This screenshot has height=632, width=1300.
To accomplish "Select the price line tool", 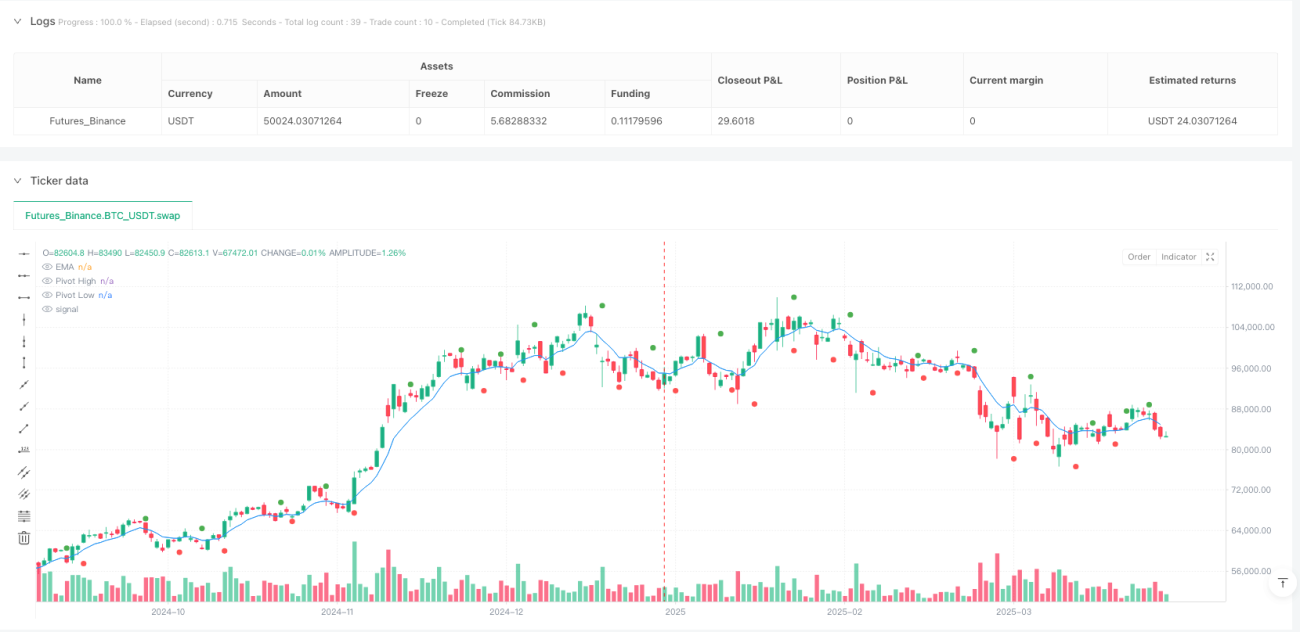I will click(x=24, y=450).
